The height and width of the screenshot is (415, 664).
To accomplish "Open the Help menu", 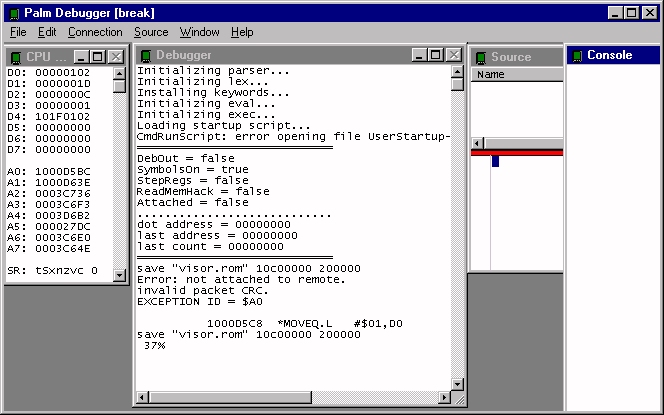I will [242, 32].
